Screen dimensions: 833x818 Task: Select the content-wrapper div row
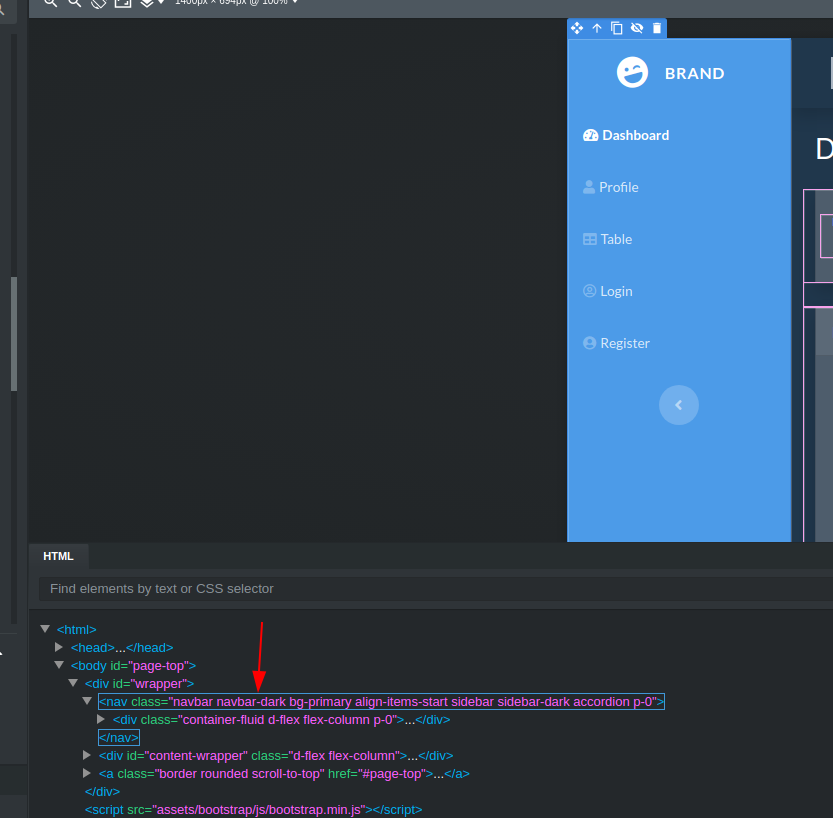(276, 756)
